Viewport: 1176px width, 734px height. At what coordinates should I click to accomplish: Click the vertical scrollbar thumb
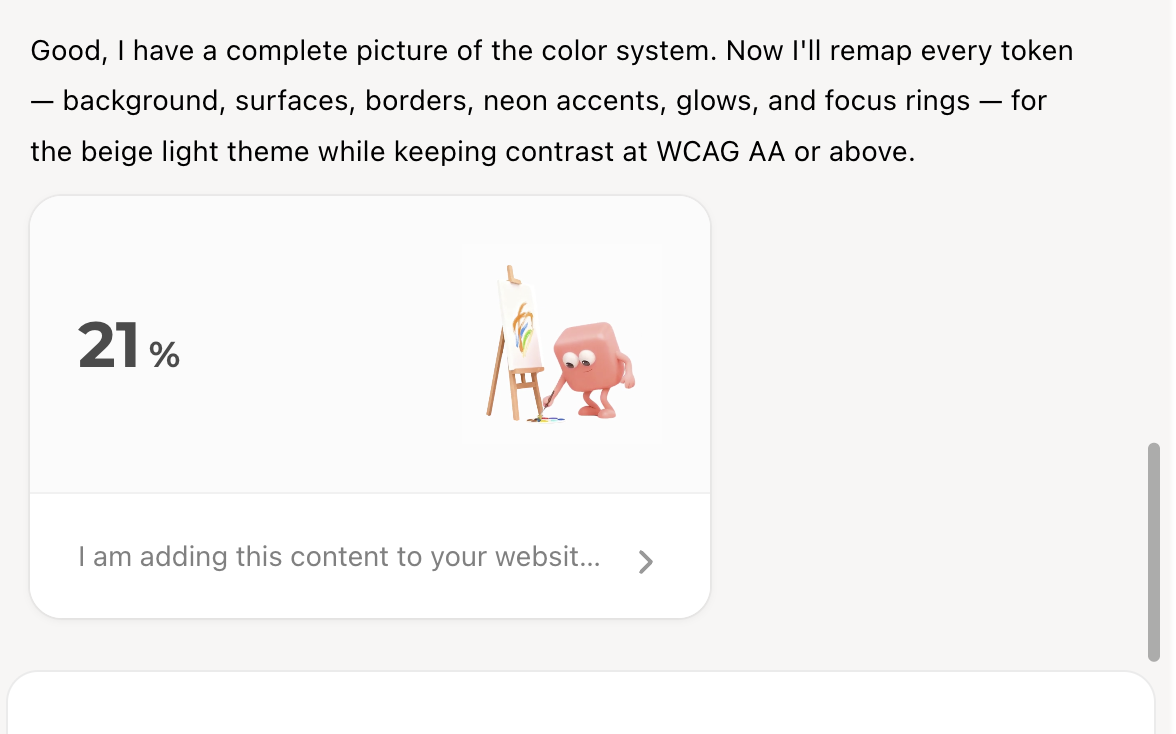[x=1154, y=551]
